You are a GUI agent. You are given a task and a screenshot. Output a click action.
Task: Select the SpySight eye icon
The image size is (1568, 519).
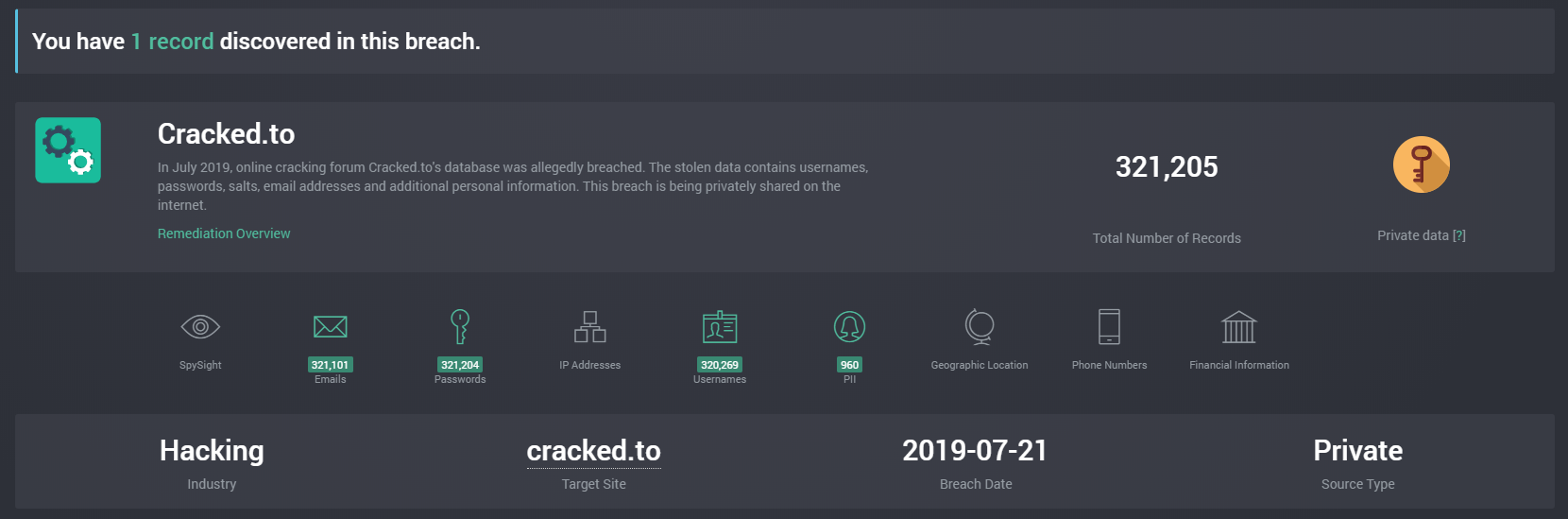coord(200,327)
